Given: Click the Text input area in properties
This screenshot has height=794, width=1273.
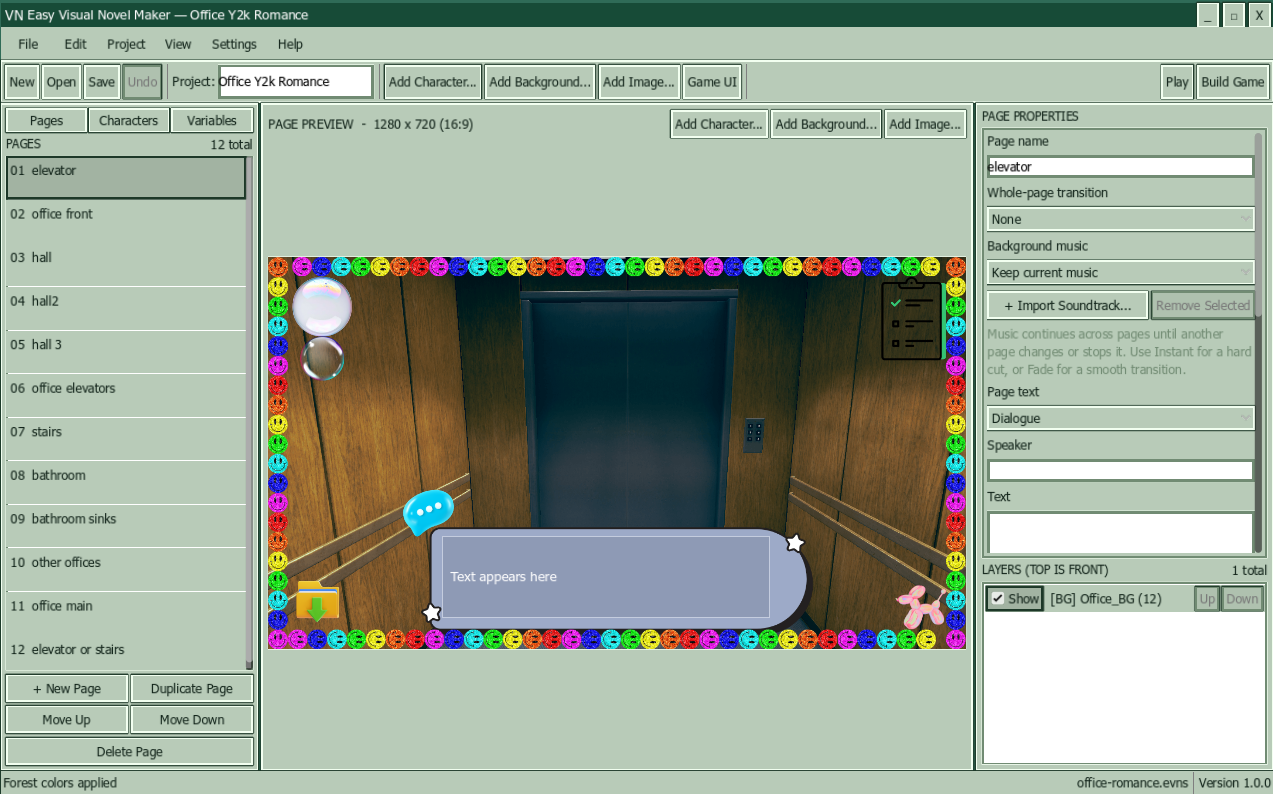Looking at the screenshot, I should point(1120,532).
